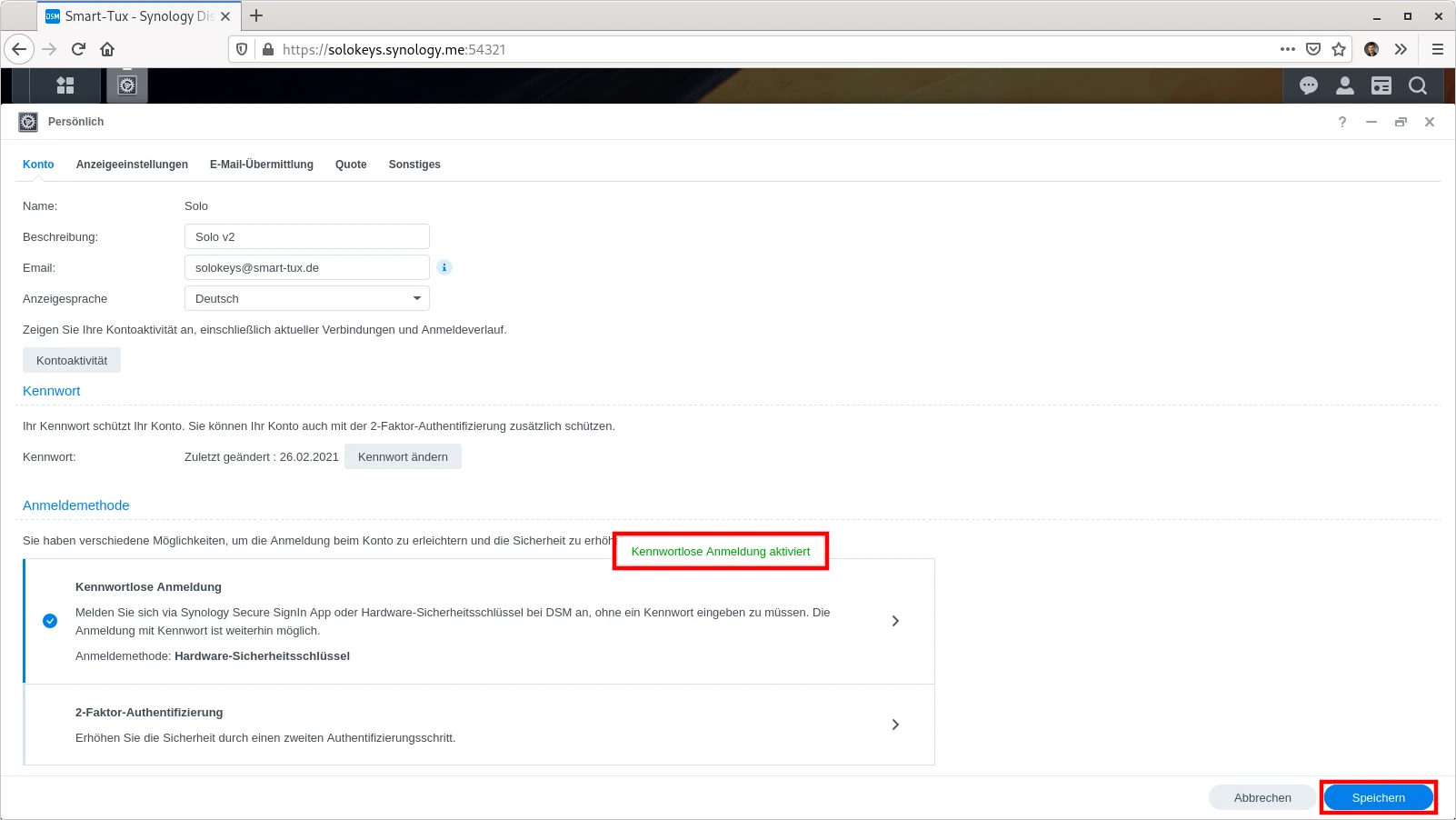Click the Persönlich taskbar icon in DSM
This screenshot has width=1456, height=820.
click(x=127, y=85)
